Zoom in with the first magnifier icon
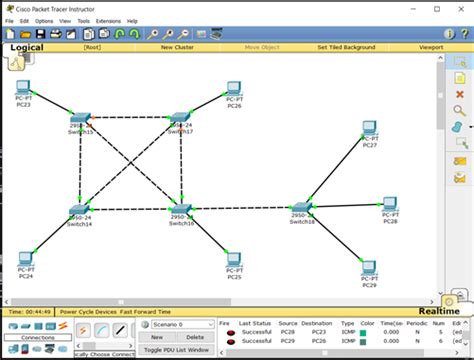The image size is (474, 360). pos(153,34)
